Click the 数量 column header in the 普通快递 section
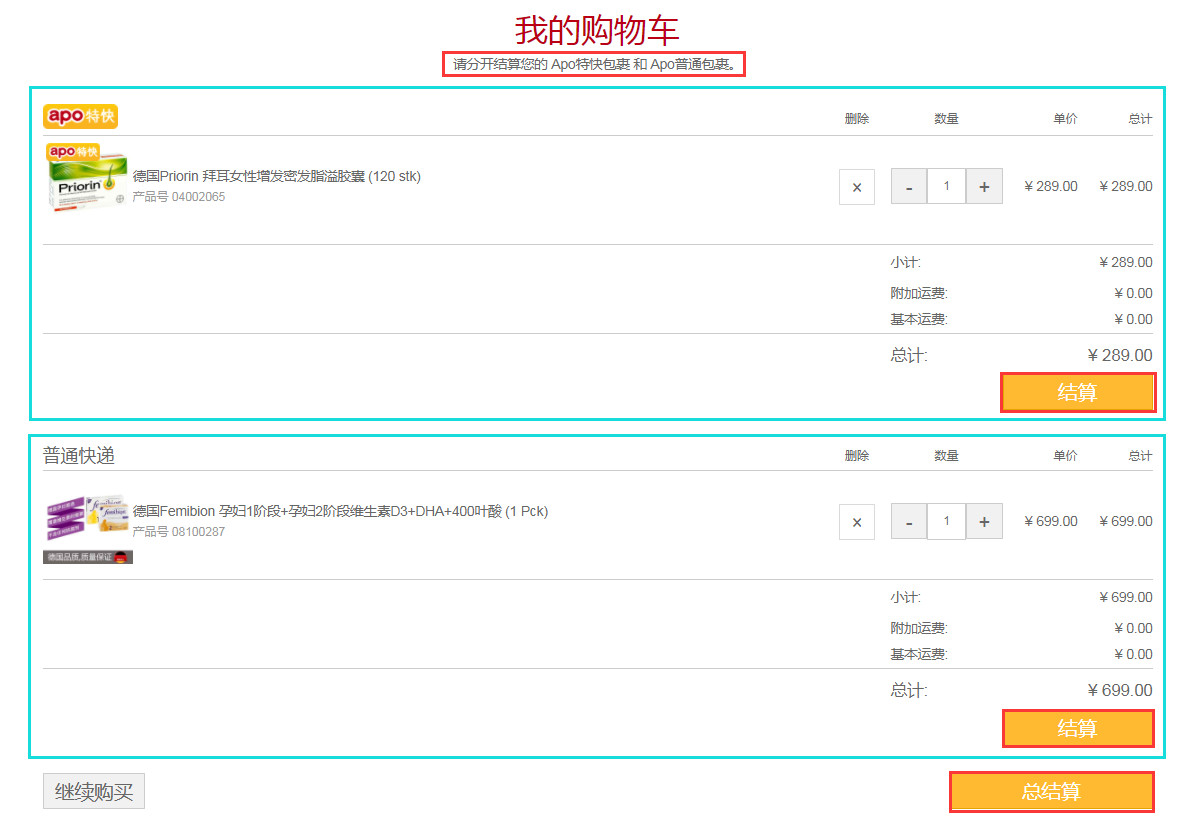This screenshot has height=836, width=1191. tap(946, 456)
